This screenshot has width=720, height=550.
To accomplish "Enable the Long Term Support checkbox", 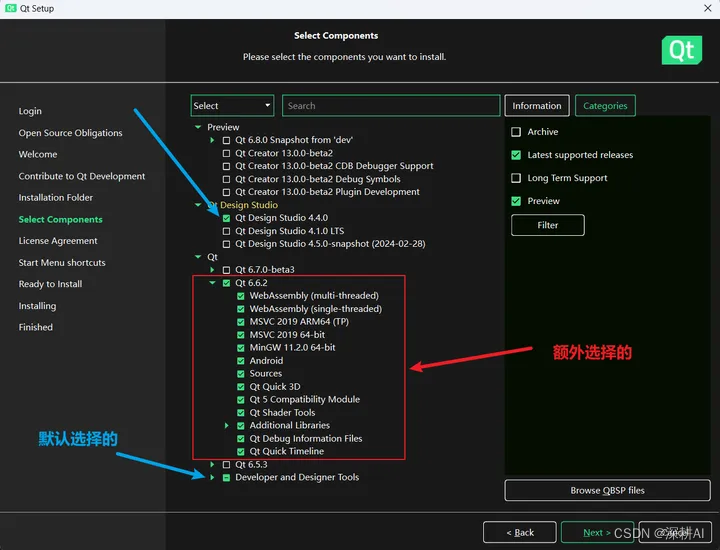I will point(516,178).
